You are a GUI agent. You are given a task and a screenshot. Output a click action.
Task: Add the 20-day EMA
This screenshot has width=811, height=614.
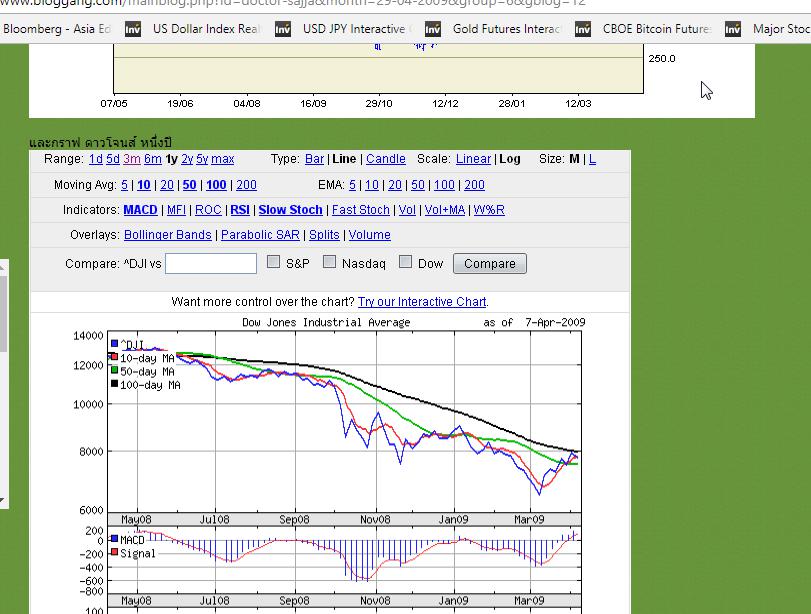[395, 185]
